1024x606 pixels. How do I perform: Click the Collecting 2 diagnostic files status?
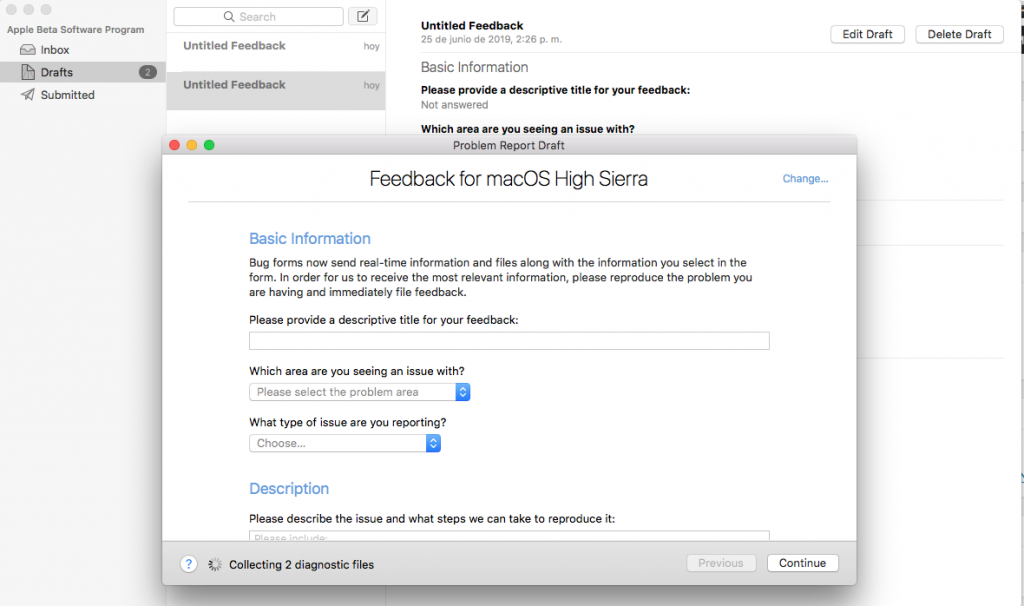click(301, 564)
